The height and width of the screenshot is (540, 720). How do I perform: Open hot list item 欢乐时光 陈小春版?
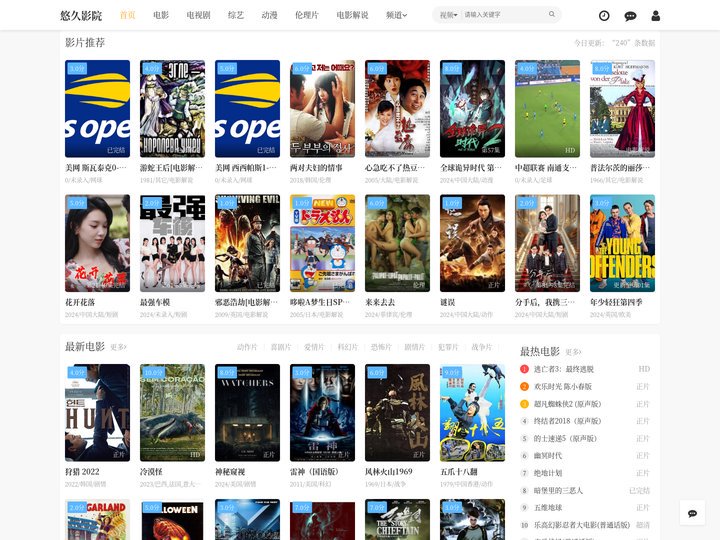tap(562, 387)
